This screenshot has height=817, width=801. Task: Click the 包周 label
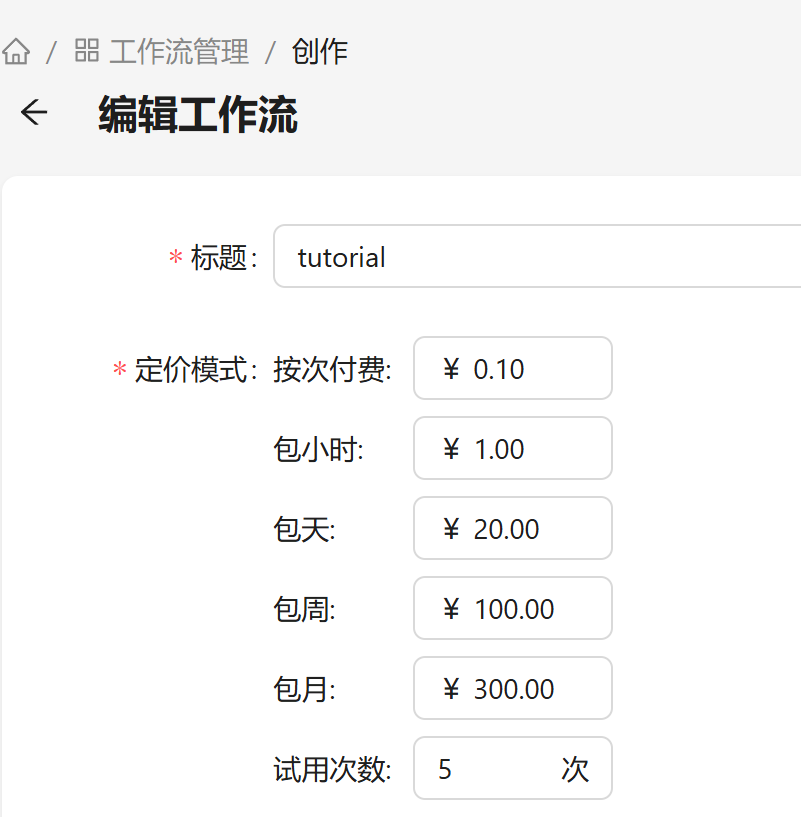[x=304, y=610]
